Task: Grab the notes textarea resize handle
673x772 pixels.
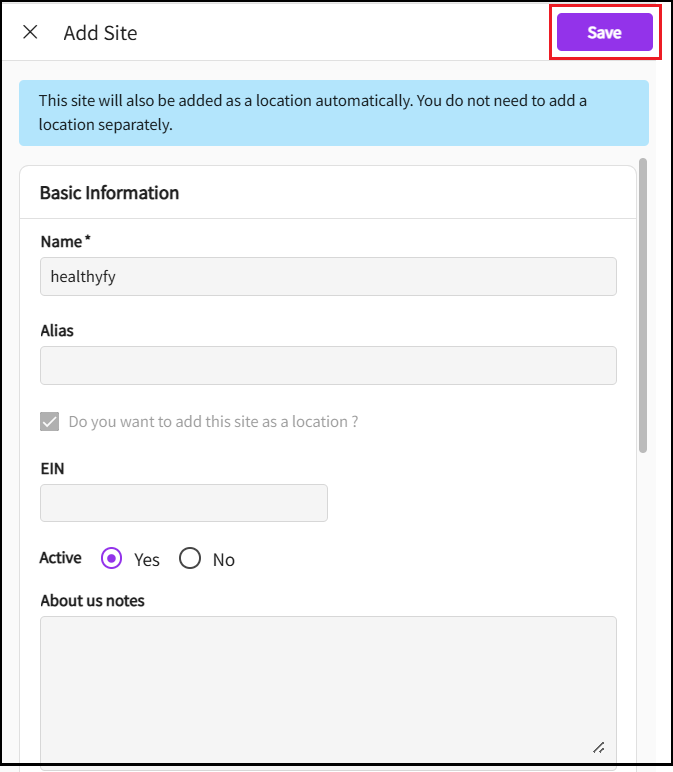Action: 598,746
